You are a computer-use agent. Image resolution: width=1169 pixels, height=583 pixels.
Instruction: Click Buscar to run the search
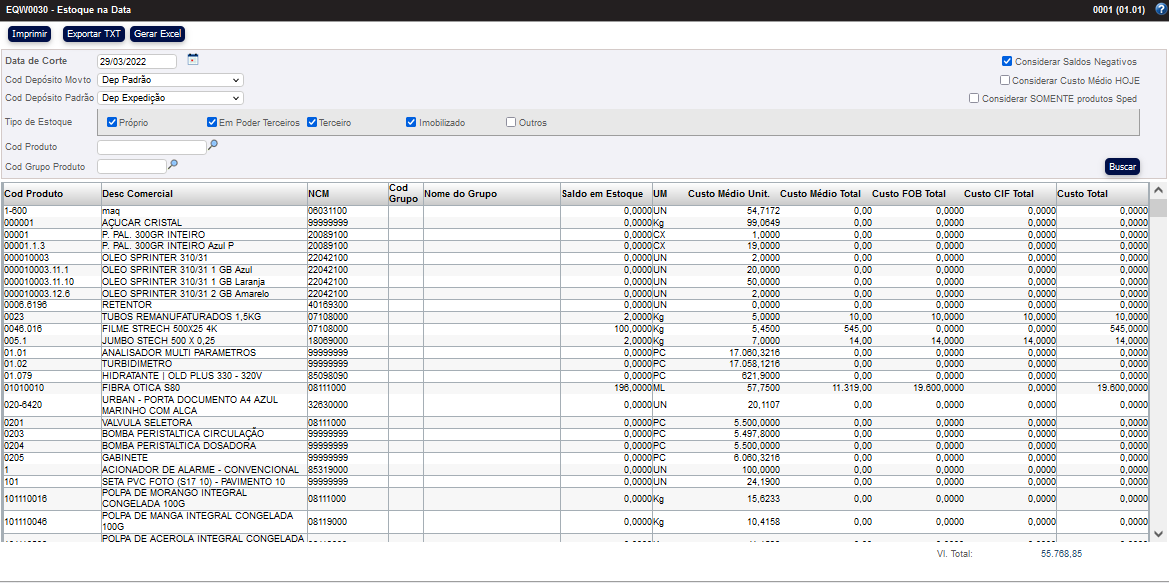(x=1122, y=166)
